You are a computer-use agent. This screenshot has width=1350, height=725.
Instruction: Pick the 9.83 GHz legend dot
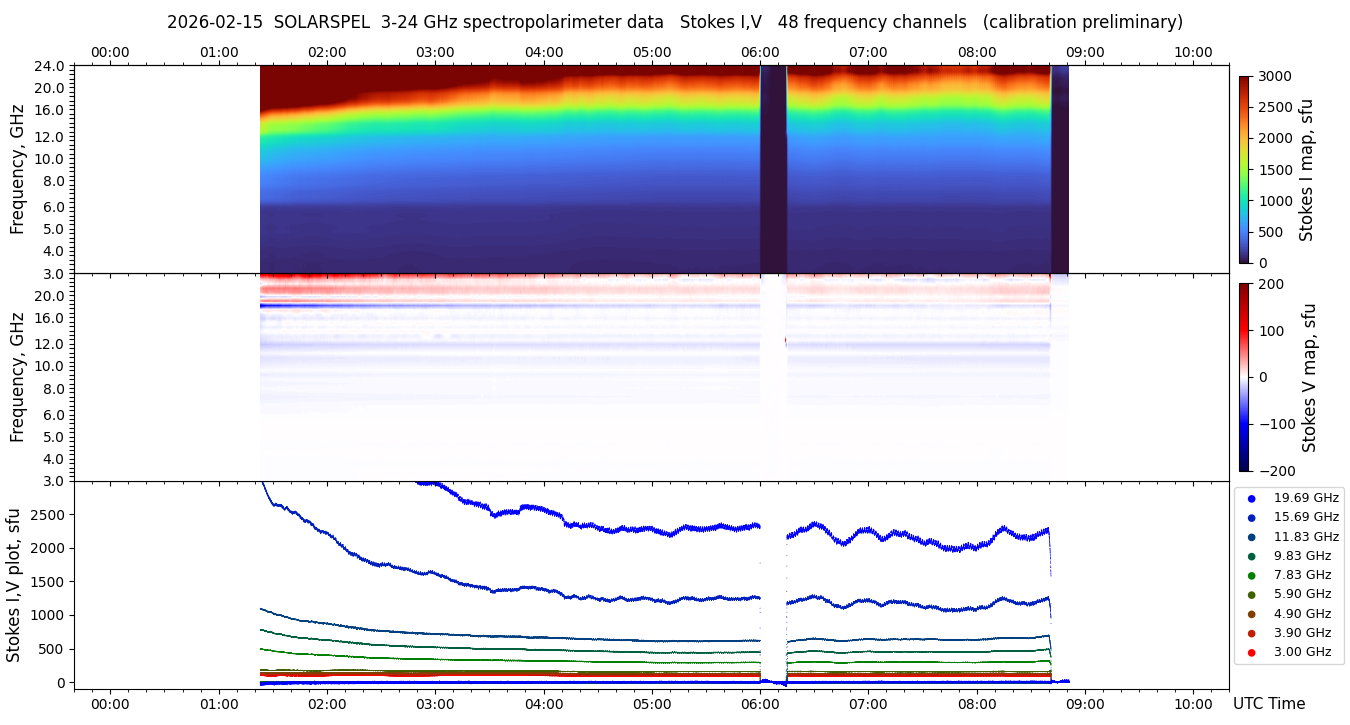point(1251,556)
